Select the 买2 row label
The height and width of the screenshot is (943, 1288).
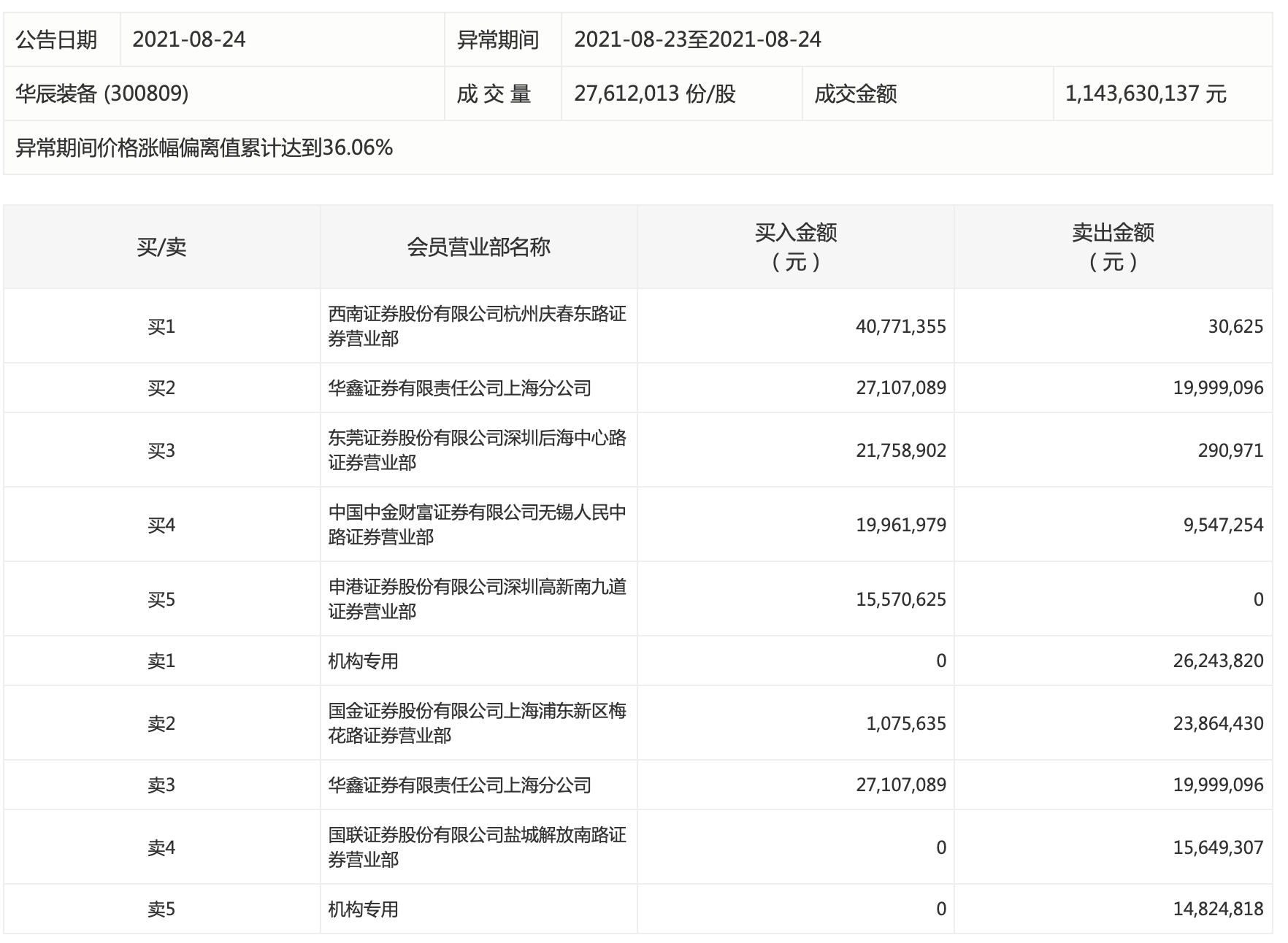(161, 388)
